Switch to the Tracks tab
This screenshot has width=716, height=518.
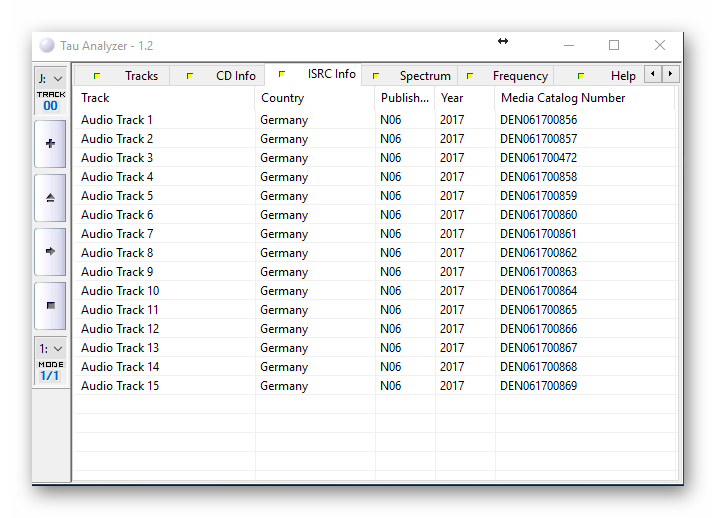pos(141,76)
